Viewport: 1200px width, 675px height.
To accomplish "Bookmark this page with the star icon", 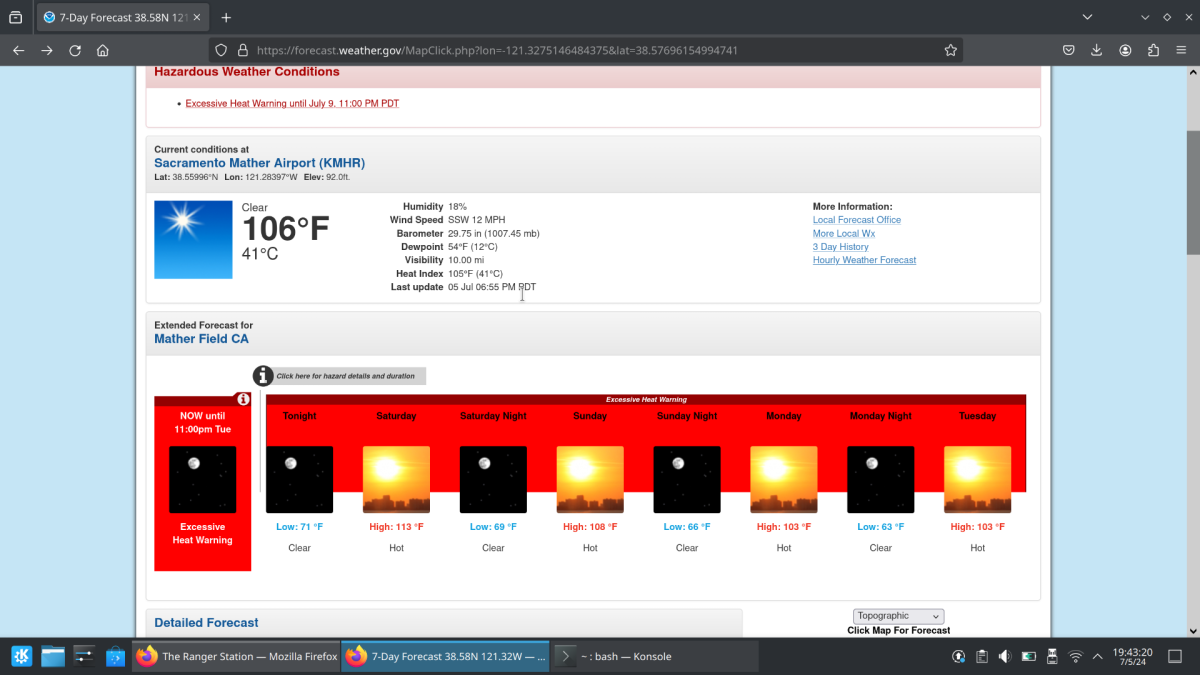I will point(950,50).
